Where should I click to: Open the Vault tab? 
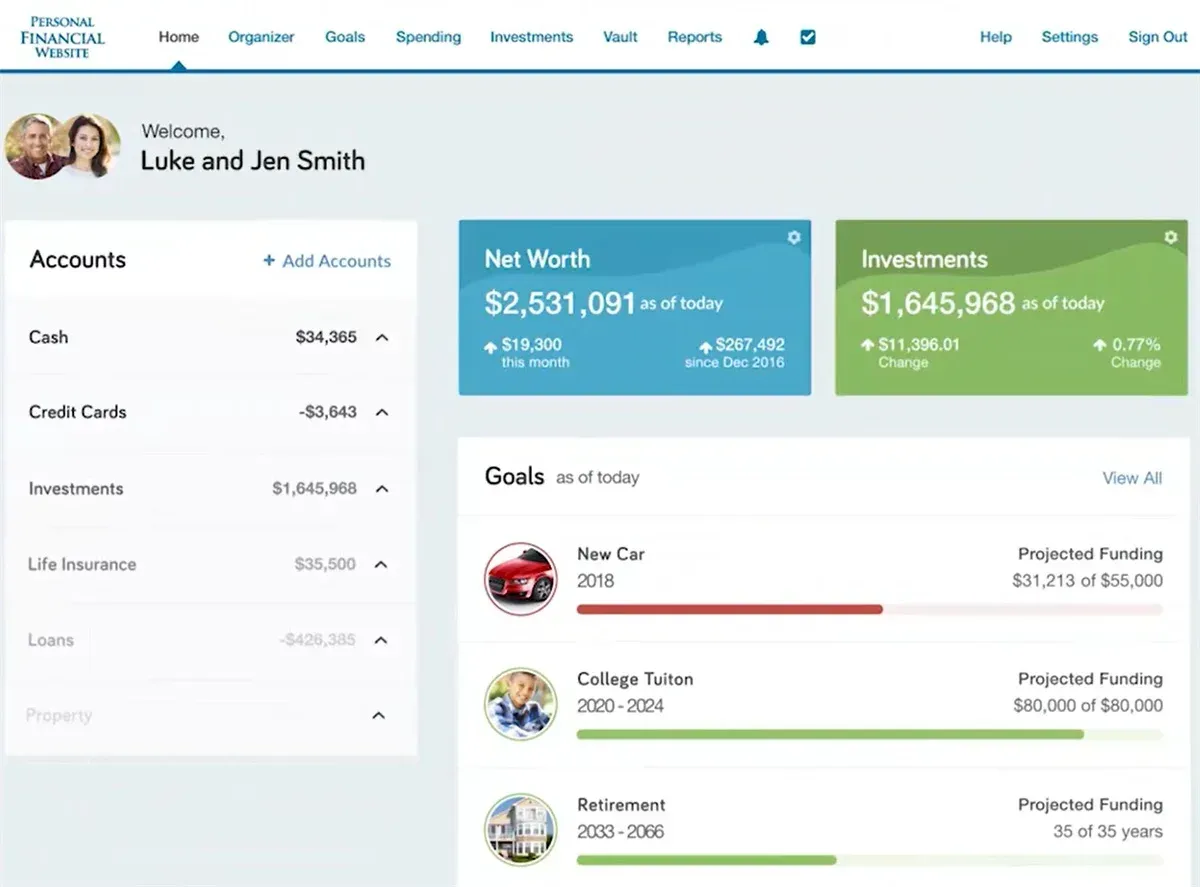coord(620,37)
